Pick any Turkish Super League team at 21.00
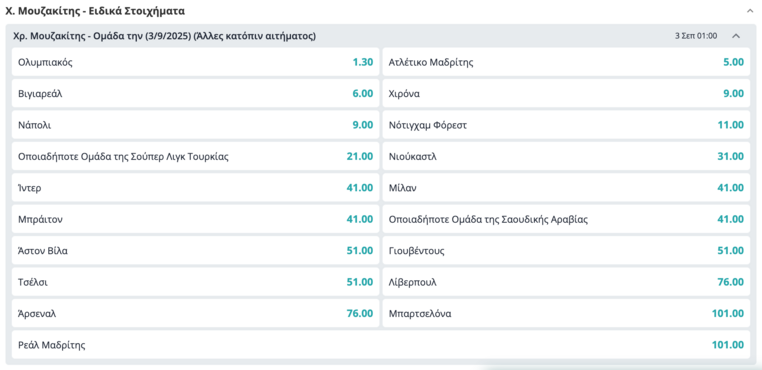 tap(195, 157)
